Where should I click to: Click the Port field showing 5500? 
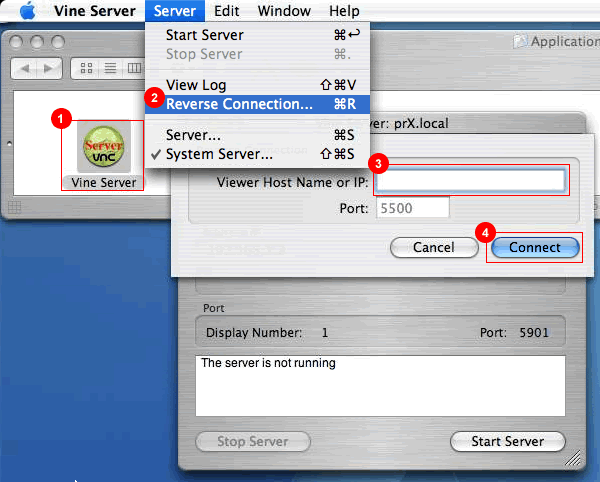[x=412, y=208]
